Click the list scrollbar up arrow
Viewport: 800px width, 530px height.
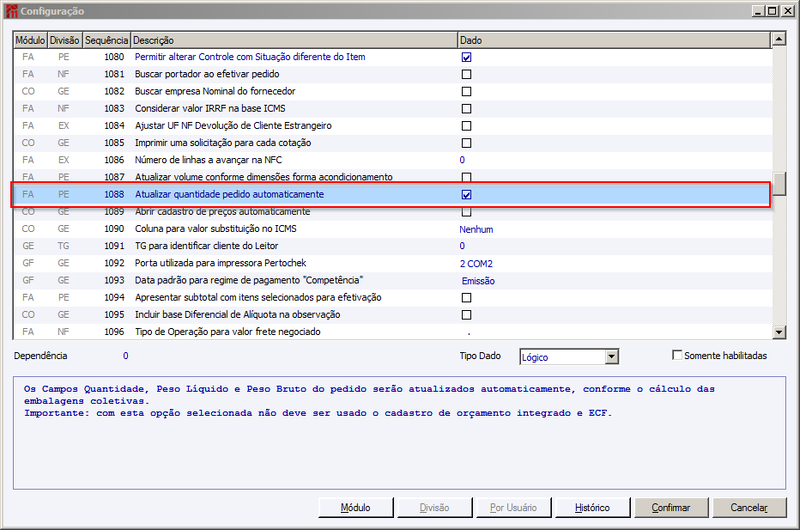pyautogui.click(x=779, y=39)
